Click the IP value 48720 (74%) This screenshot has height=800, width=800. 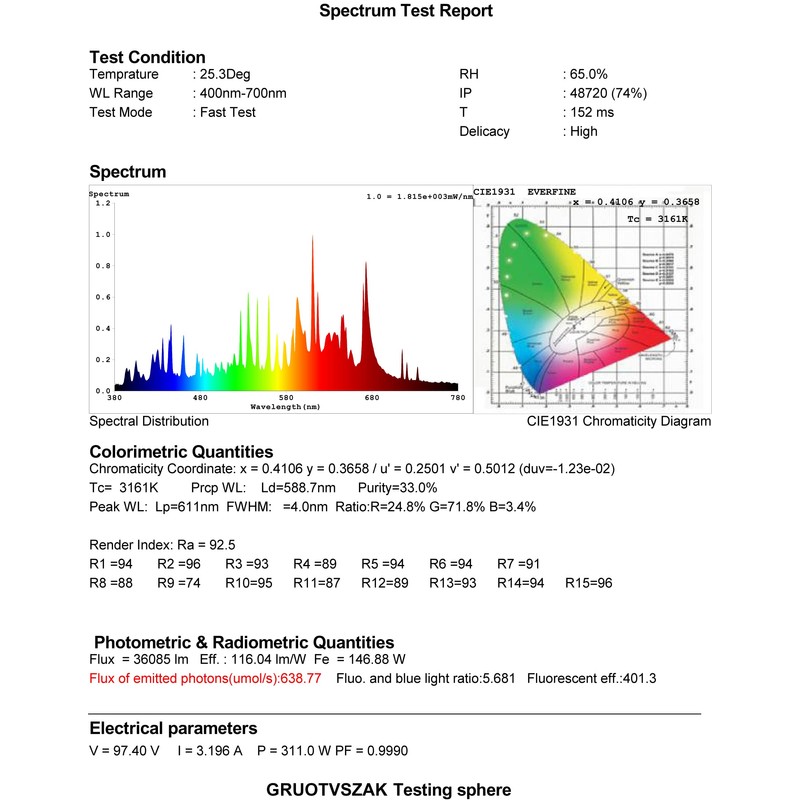(608, 93)
